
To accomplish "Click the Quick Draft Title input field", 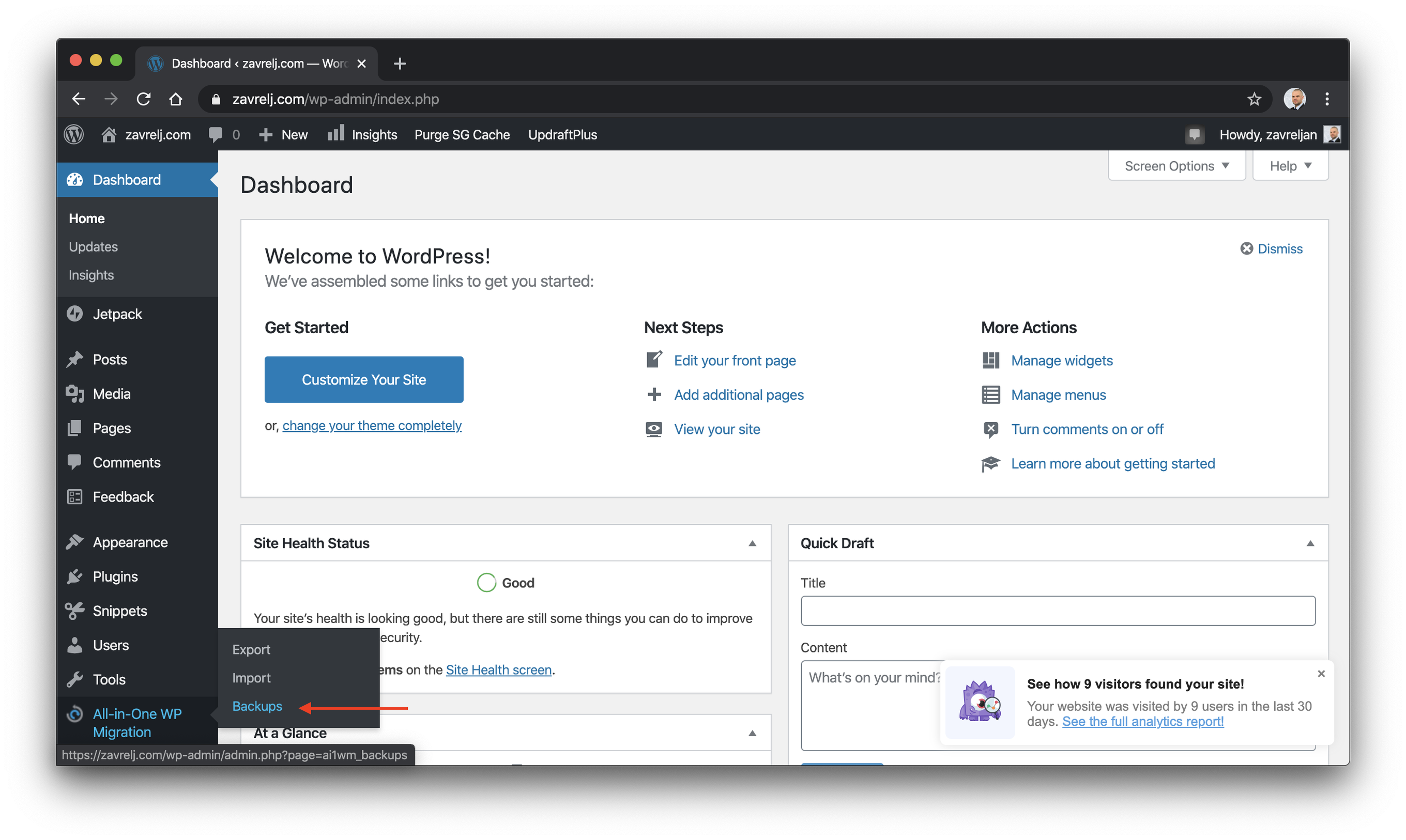I will point(1058,611).
